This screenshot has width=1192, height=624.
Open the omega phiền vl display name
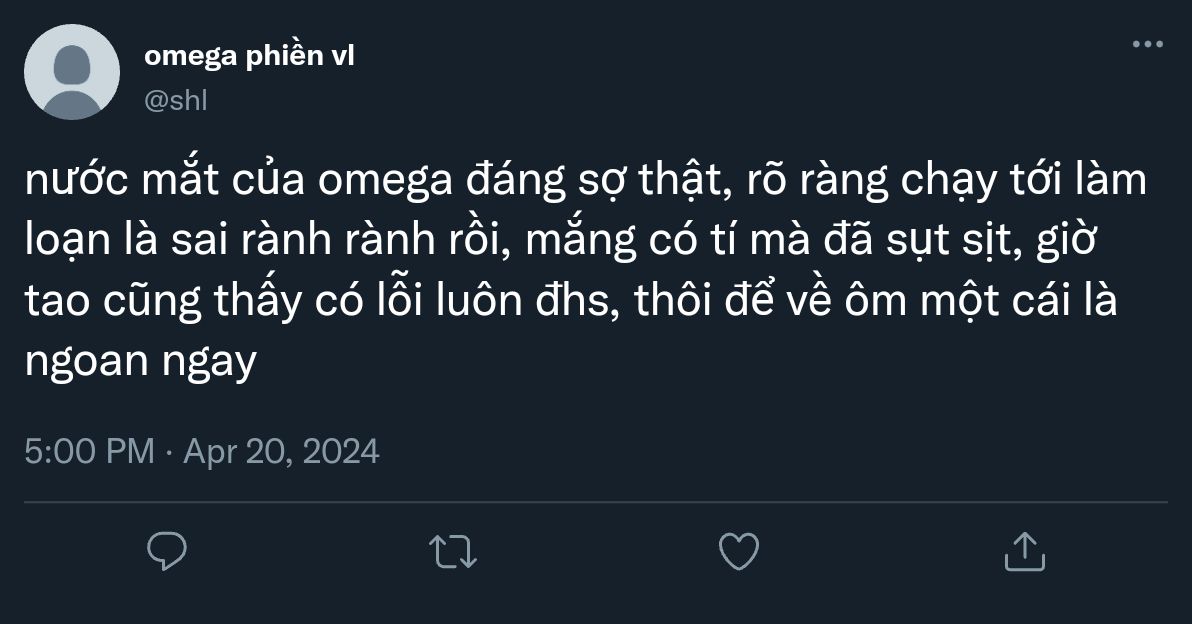point(249,55)
